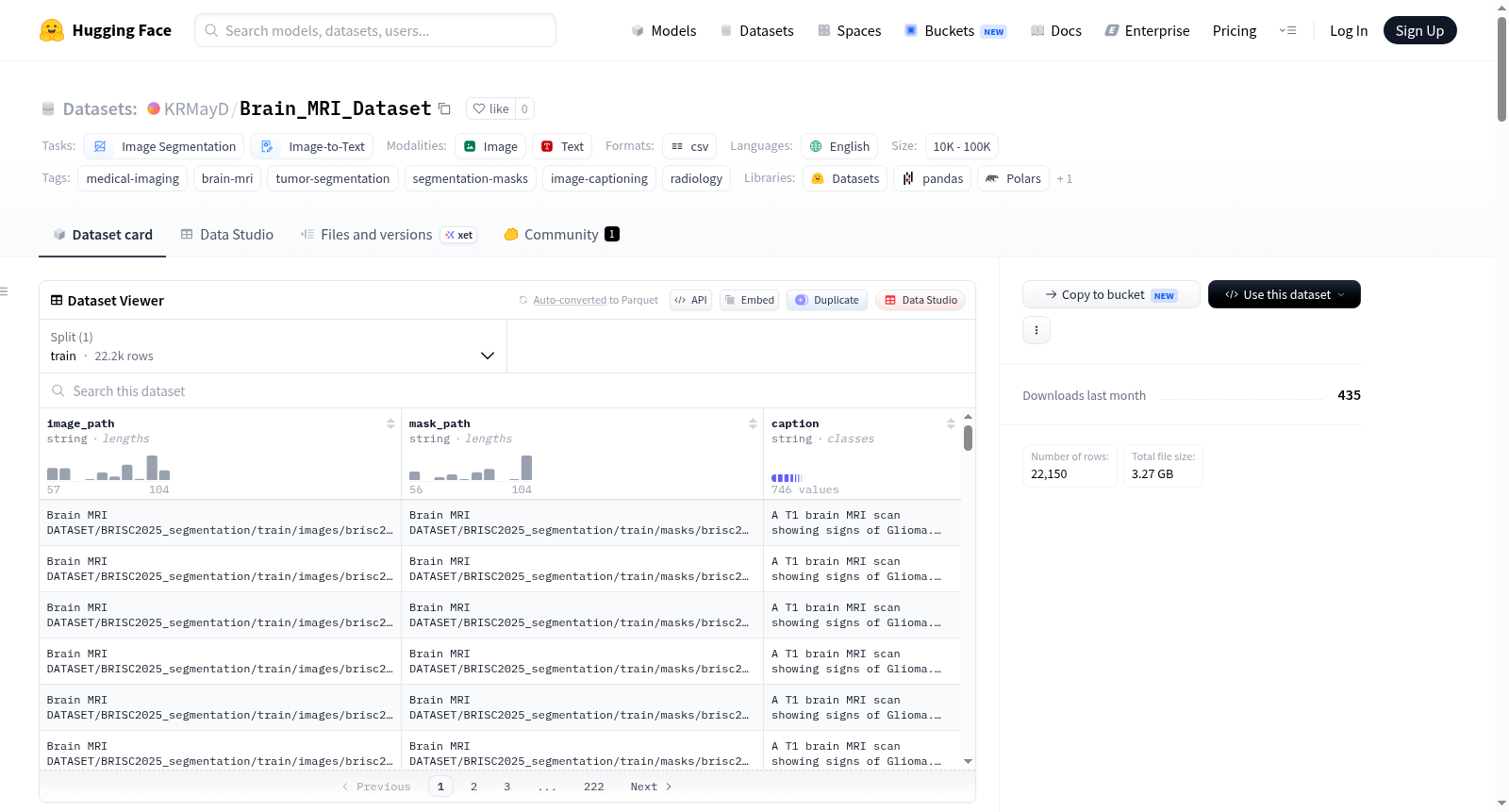Go to page 3 of dataset rows

(507, 787)
